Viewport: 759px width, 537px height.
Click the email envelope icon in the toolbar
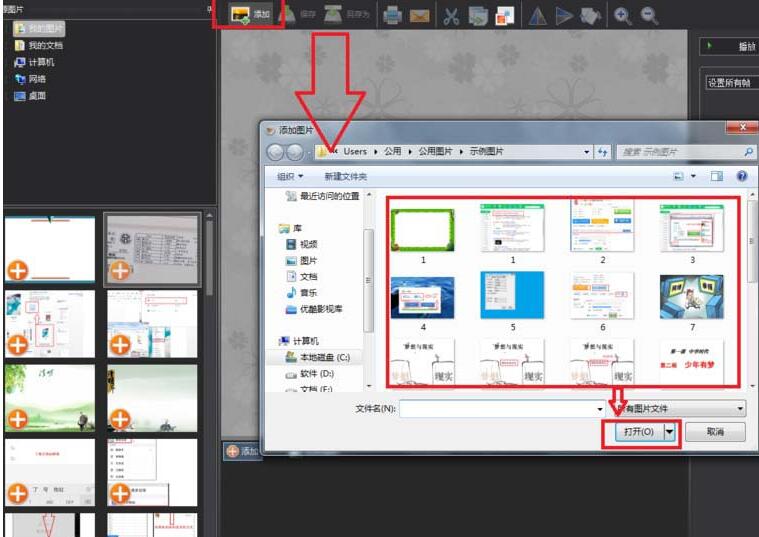pos(419,16)
